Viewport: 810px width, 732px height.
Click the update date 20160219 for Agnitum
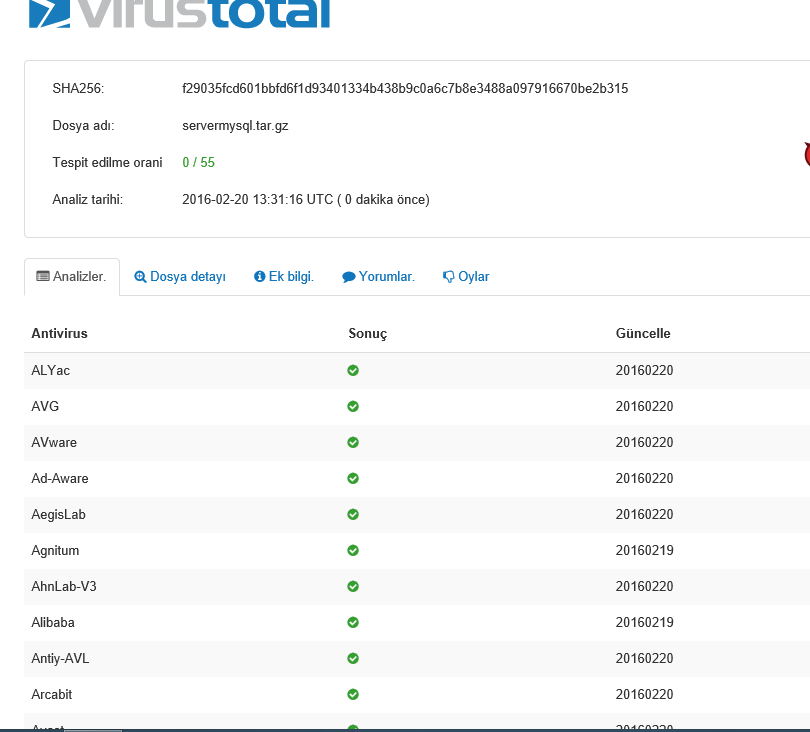tap(644, 550)
